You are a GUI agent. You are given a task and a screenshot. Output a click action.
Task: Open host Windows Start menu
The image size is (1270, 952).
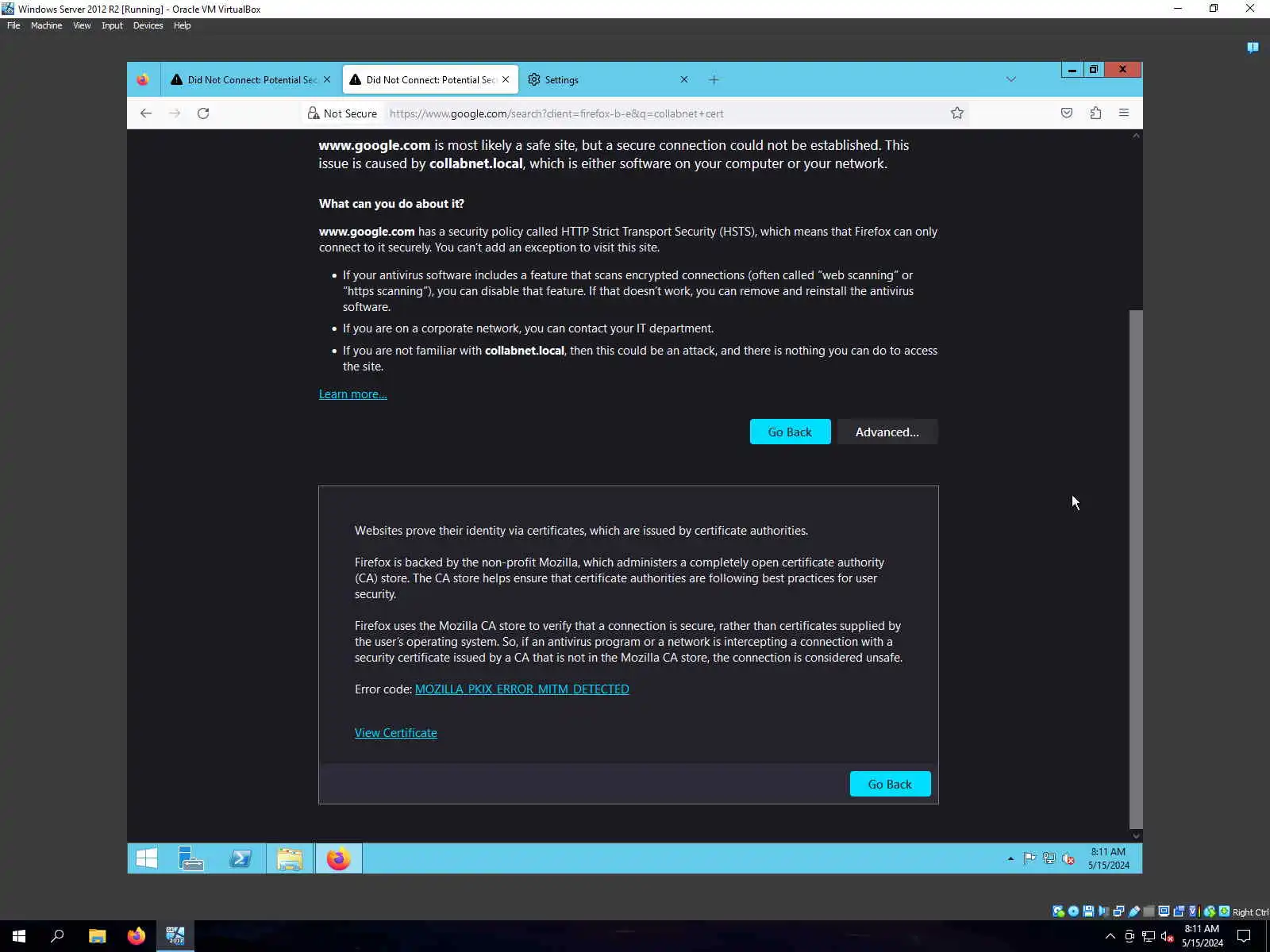(19, 936)
